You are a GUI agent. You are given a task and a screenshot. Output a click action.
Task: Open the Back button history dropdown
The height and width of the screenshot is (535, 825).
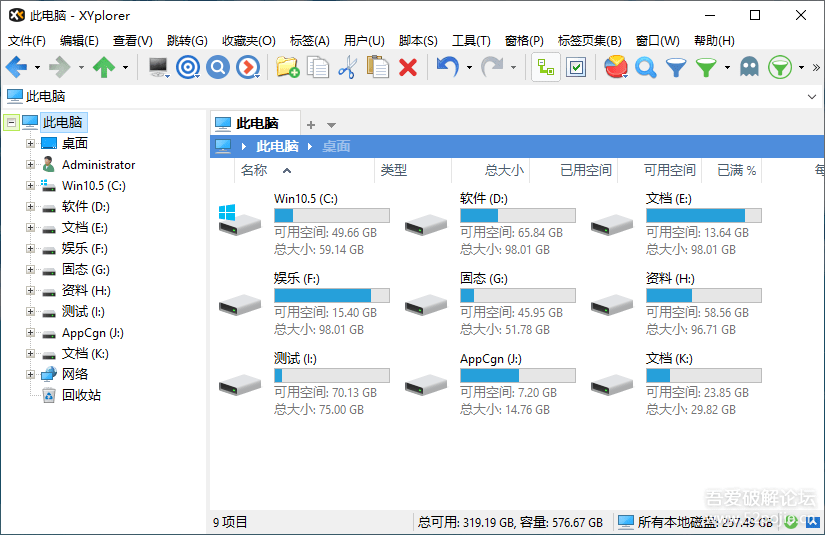click(x=37, y=67)
